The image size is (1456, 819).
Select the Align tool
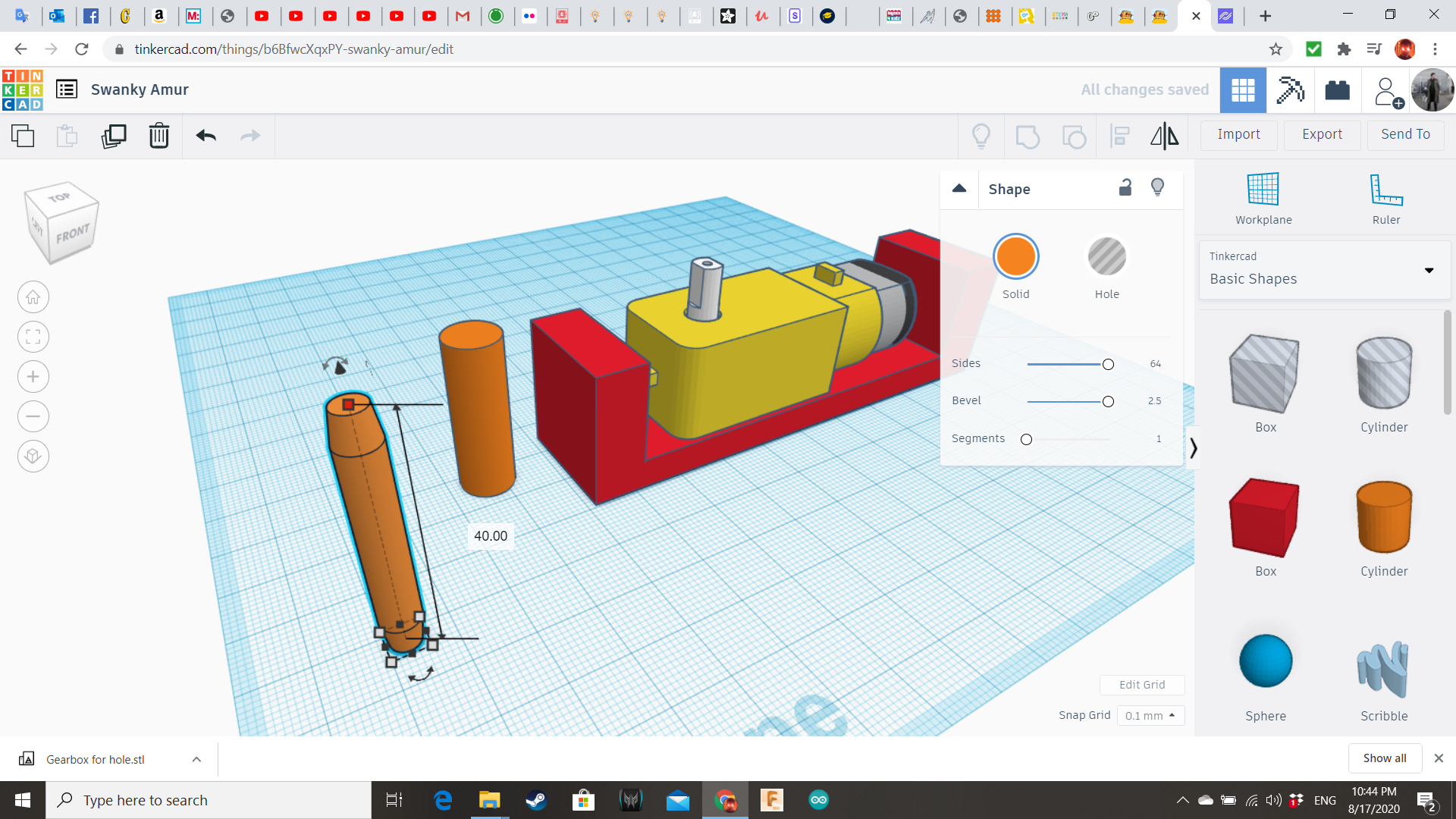pos(1120,136)
